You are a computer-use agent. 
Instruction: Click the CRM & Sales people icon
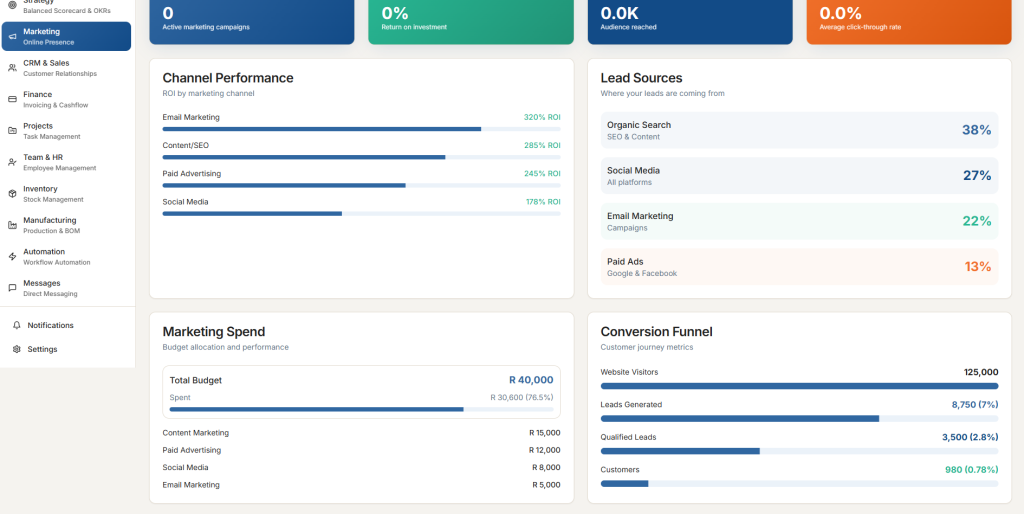click(12, 68)
